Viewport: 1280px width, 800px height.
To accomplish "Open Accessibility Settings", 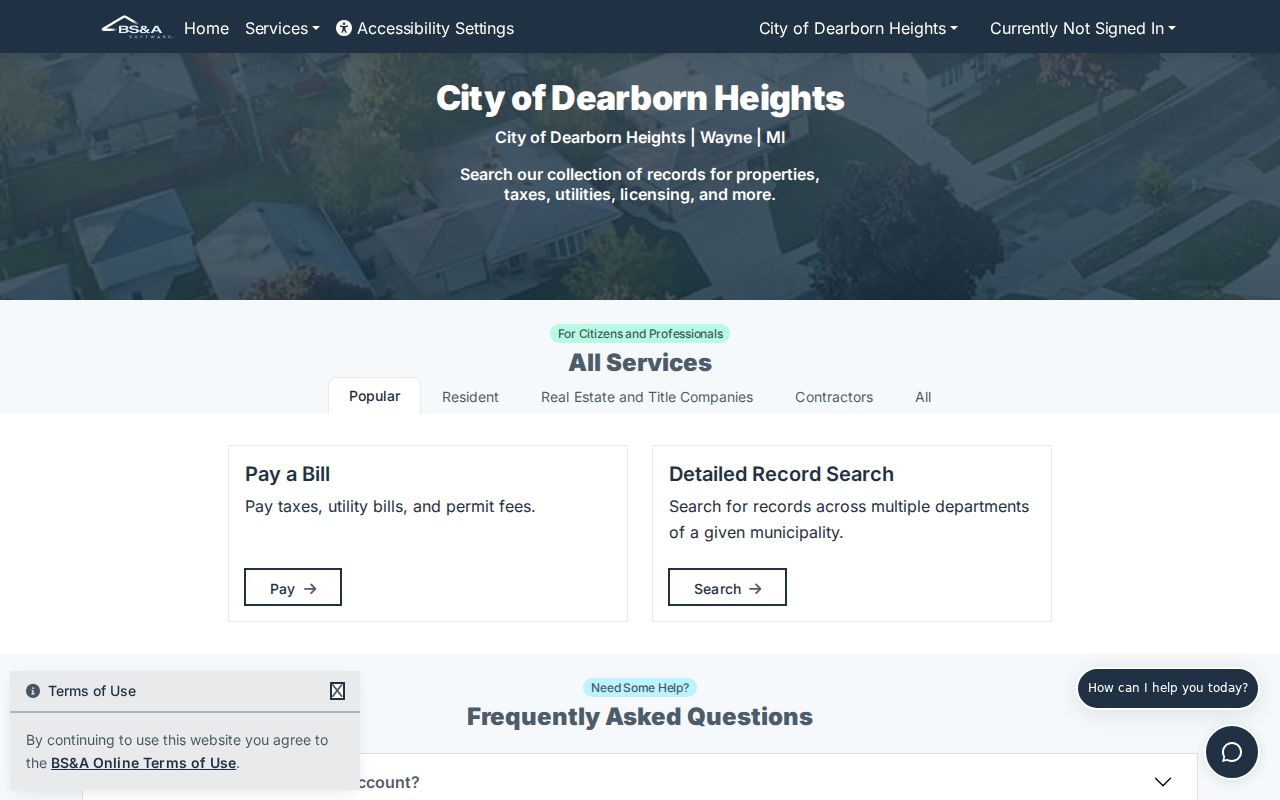I will coord(425,28).
